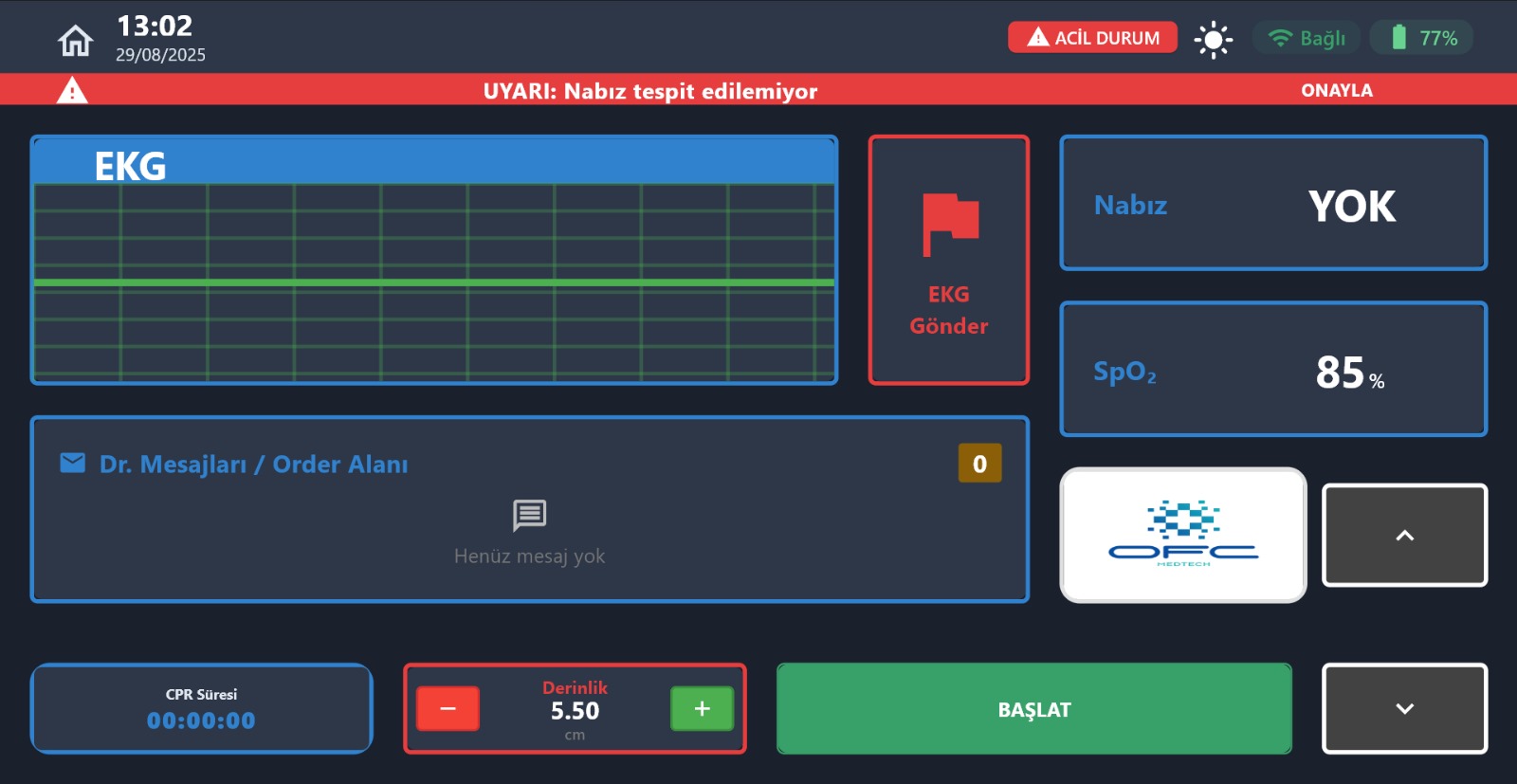Select the SpO₂ saturation card
This screenshot has height=784, width=1517.
[x=1272, y=370]
